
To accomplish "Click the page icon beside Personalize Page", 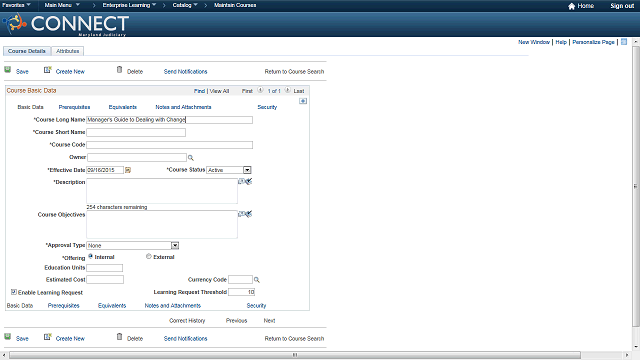I will 624,42.
